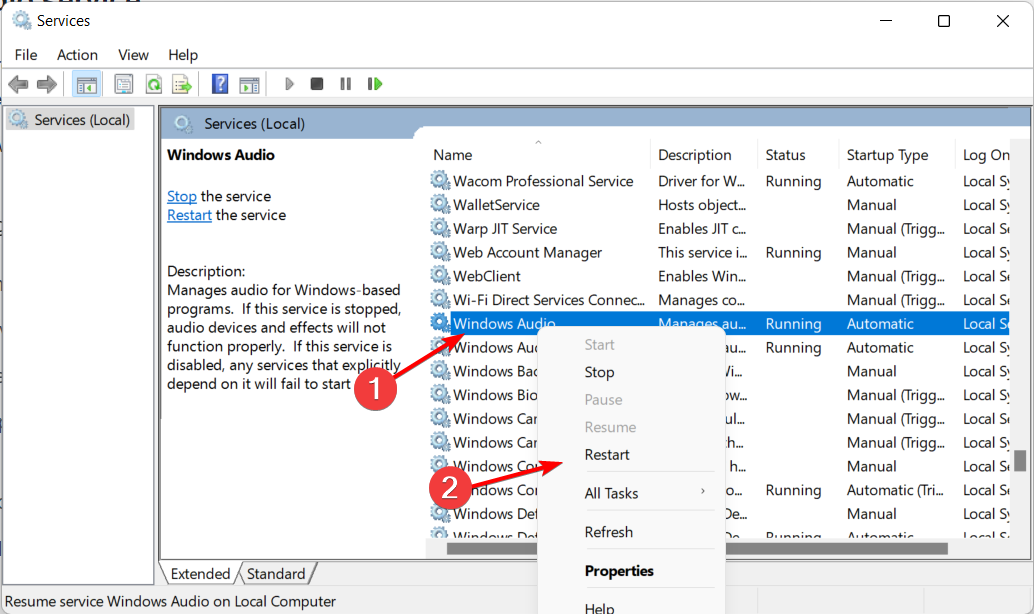Click the WalletService gear icon
The height and width of the screenshot is (614, 1034).
click(440, 204)
